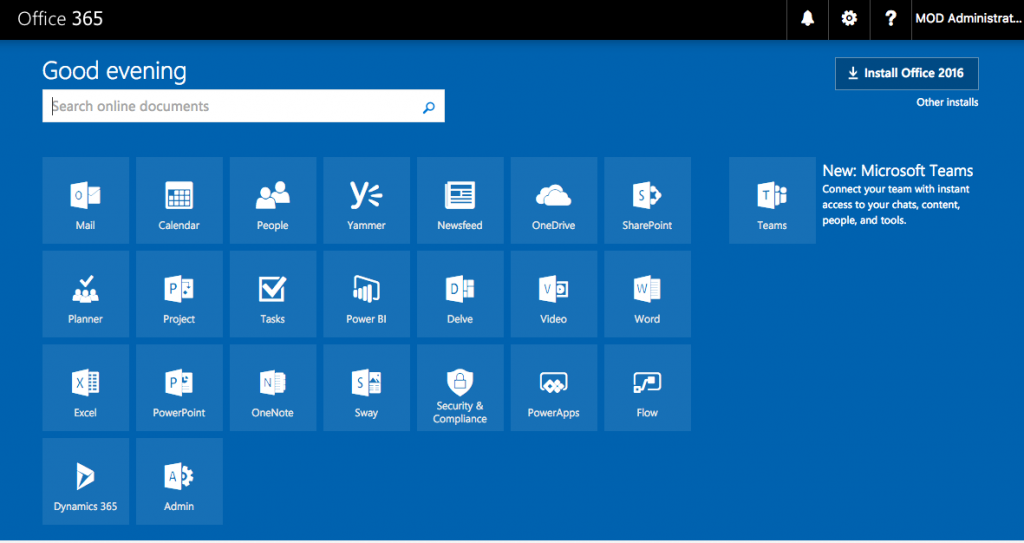Open the Video app tile
Image resolution: width=1024 pixels, height=543 pixels.
pyautogui.click(x=554, y=294)
